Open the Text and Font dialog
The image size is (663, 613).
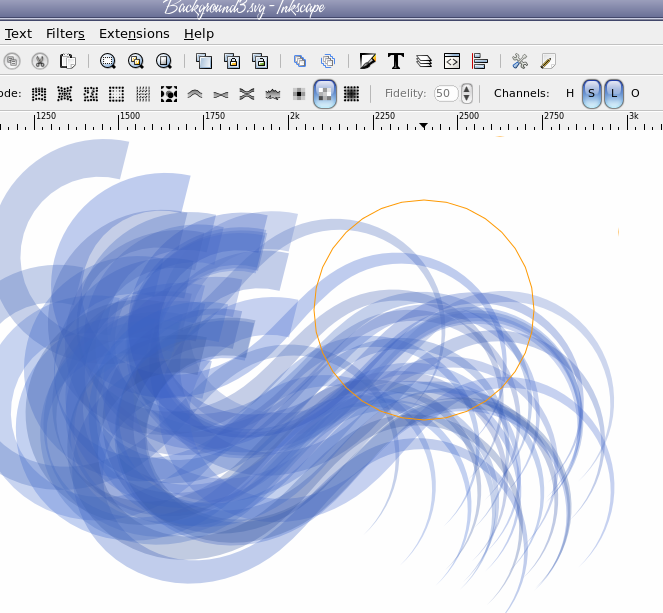[x=396, y=61]
